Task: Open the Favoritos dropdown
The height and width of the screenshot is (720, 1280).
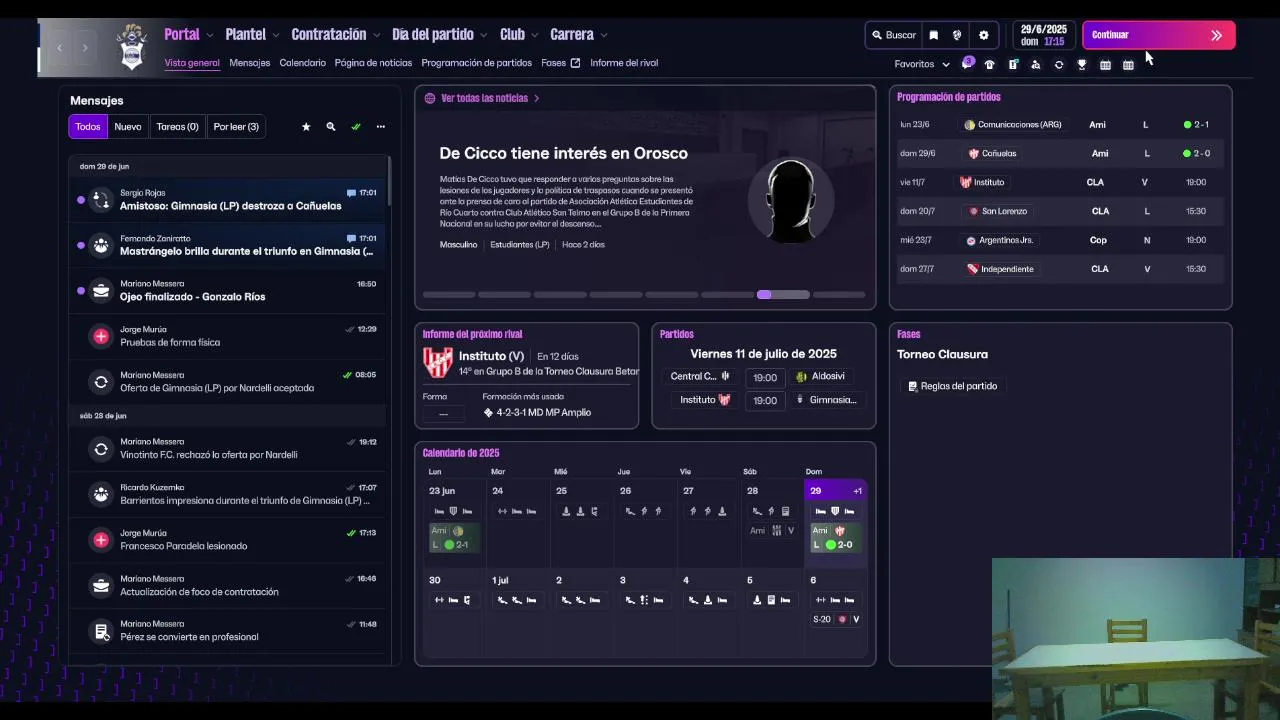Action: pos(922,64)
